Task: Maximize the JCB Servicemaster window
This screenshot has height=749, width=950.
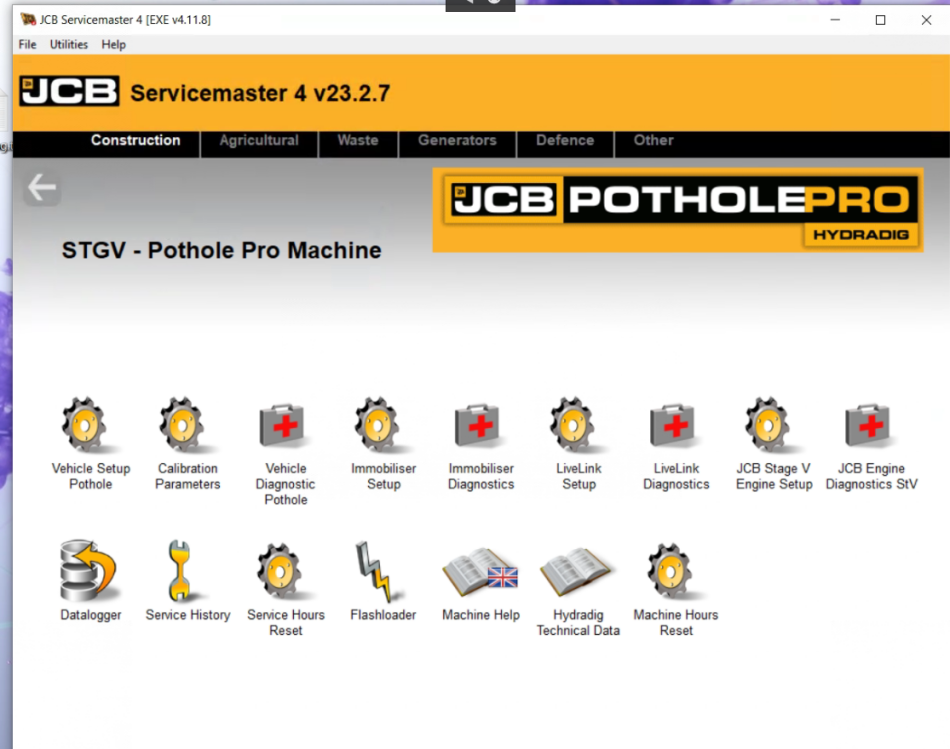Action: point(880,19)
